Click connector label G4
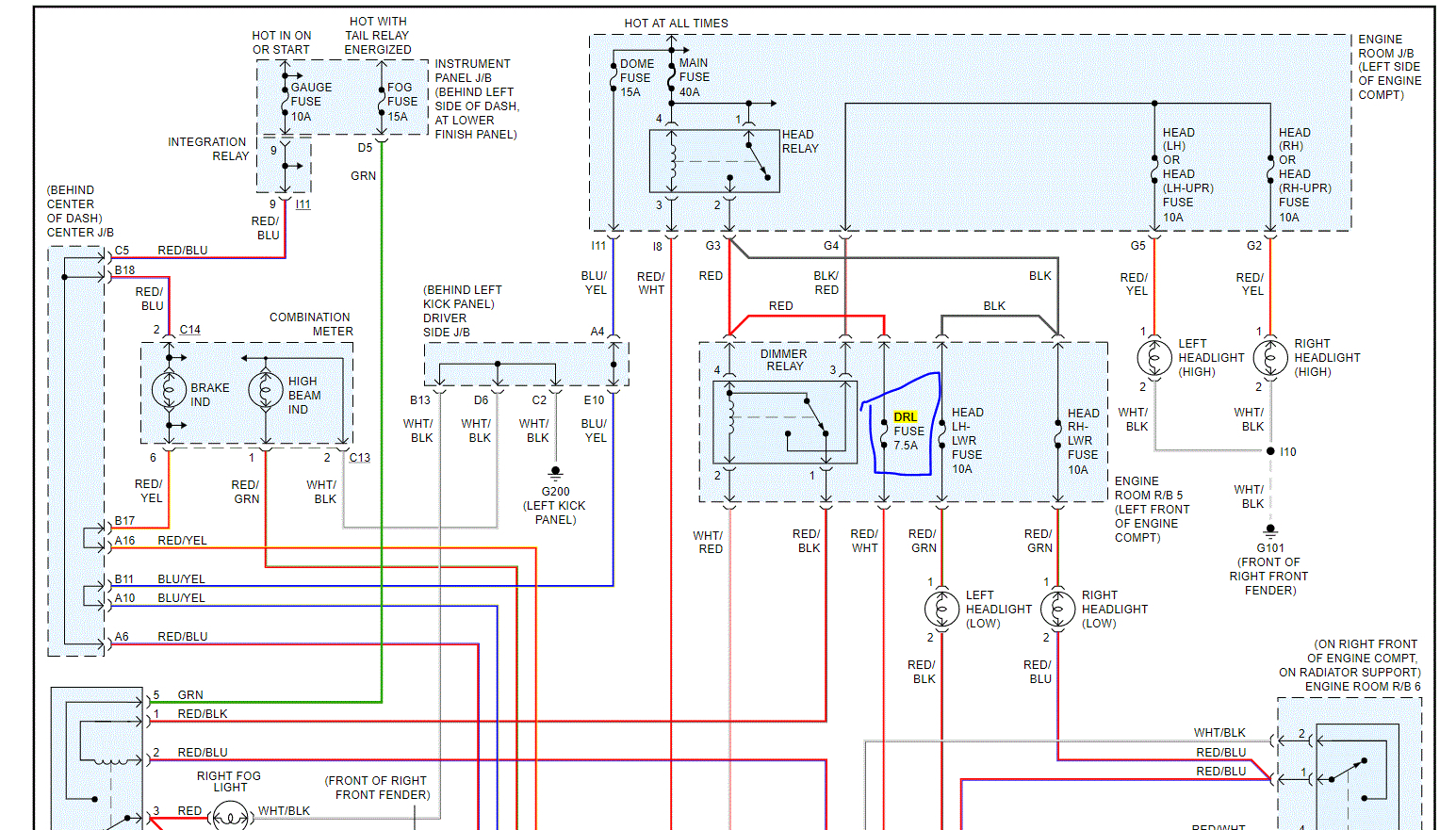The image size is (1456, 830). click(x=831, y=246)
